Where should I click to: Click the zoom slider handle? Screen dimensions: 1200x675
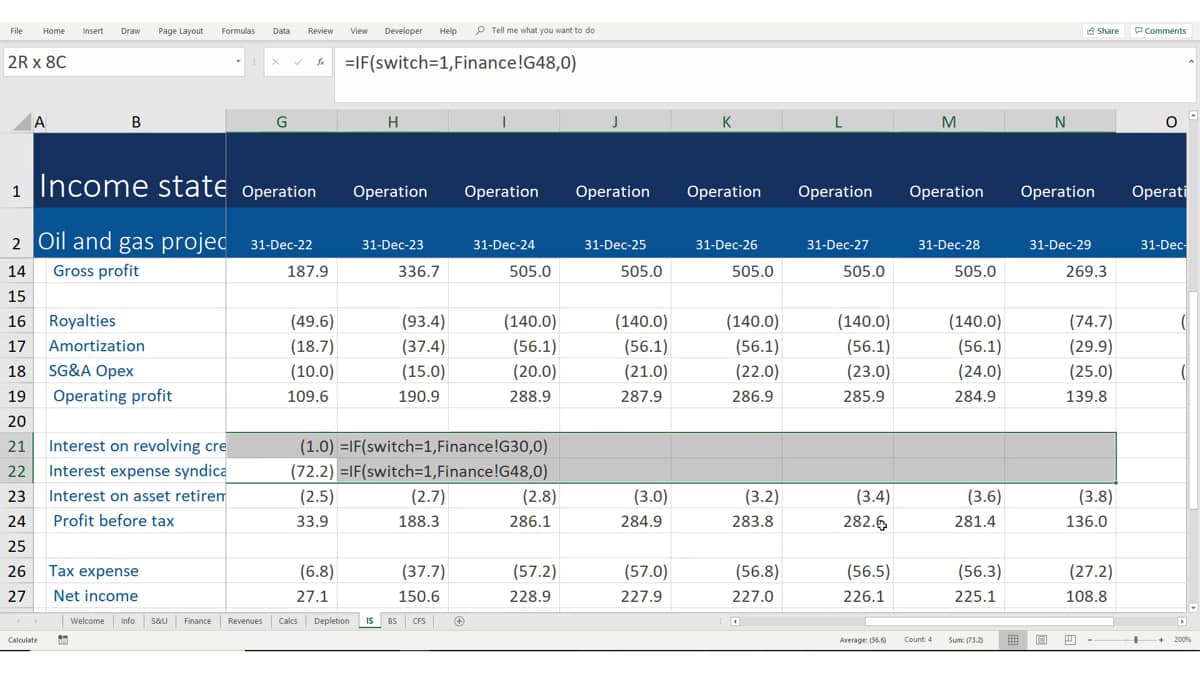coord(1135,640)
